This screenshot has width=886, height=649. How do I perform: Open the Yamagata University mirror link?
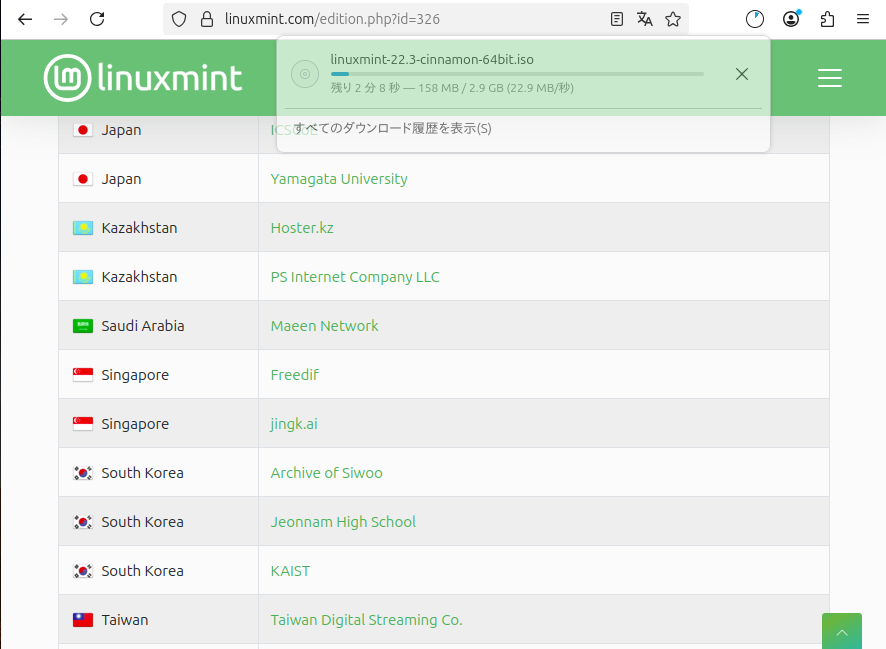point(339,179)
